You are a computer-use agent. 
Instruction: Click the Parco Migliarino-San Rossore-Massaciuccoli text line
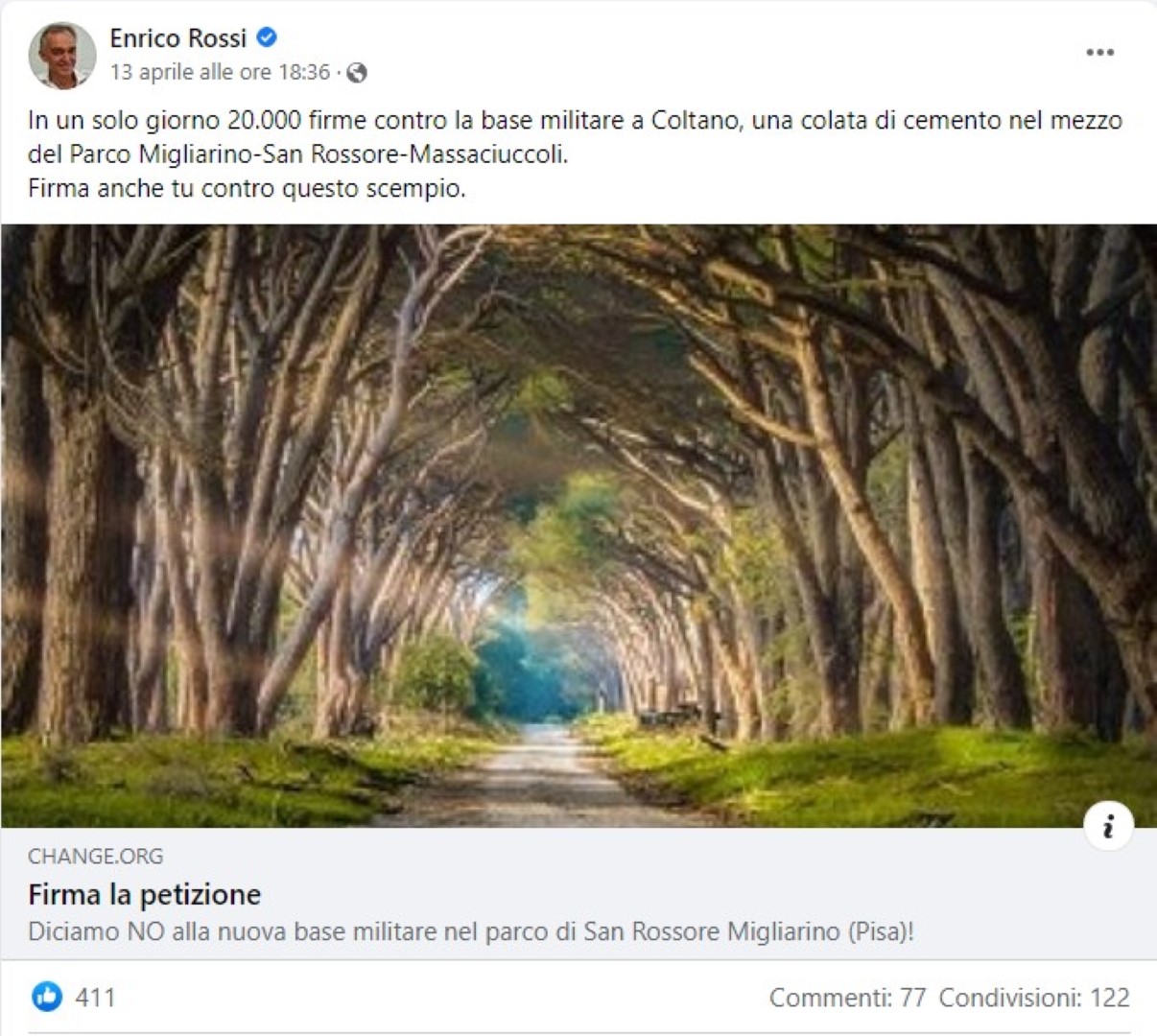pos(298,154)
